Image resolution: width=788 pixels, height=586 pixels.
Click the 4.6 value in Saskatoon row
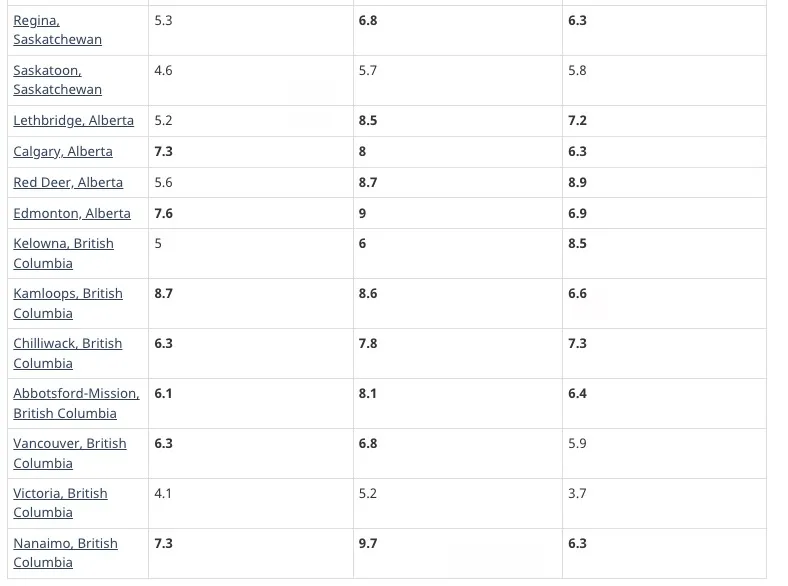tap(163, 71)
